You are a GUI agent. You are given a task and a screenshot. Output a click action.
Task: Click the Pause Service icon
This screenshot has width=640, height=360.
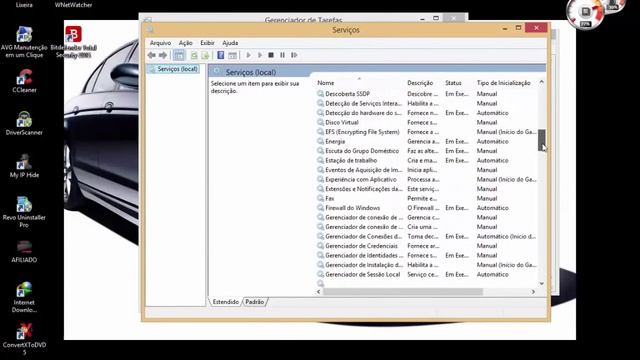282,55
